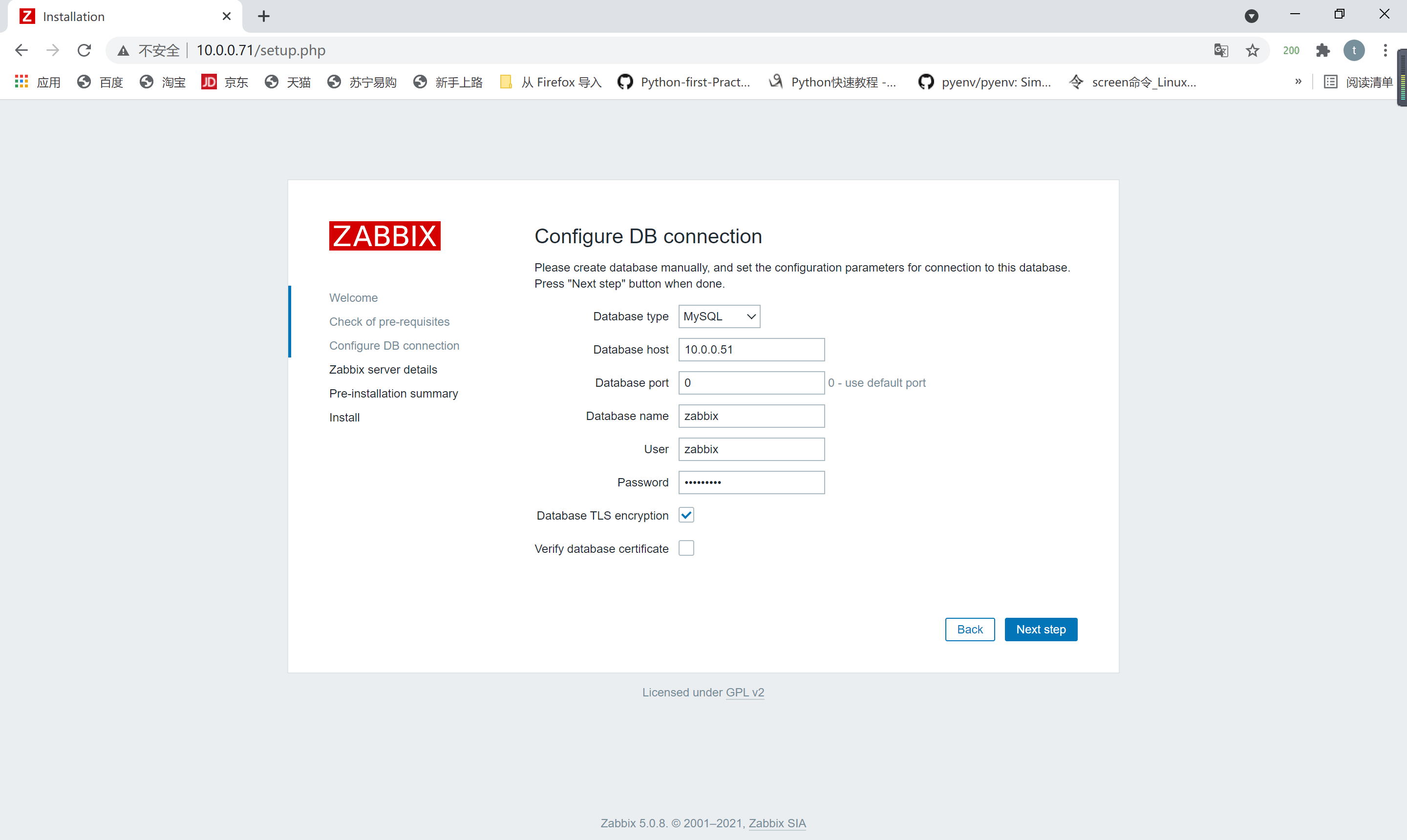1407x840 pixels.
Task: Open the 淘宝 bookmark
Action: (163, 82)
